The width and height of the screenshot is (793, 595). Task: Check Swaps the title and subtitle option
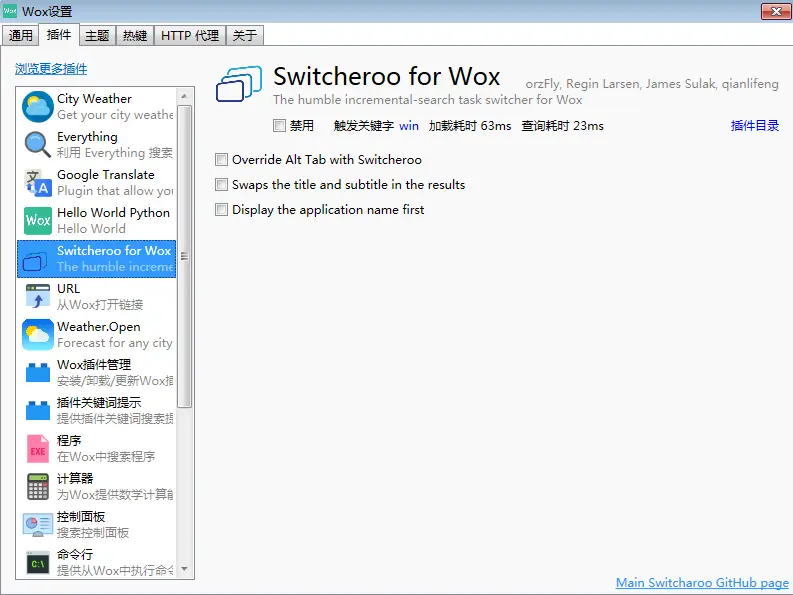point(222,185)
